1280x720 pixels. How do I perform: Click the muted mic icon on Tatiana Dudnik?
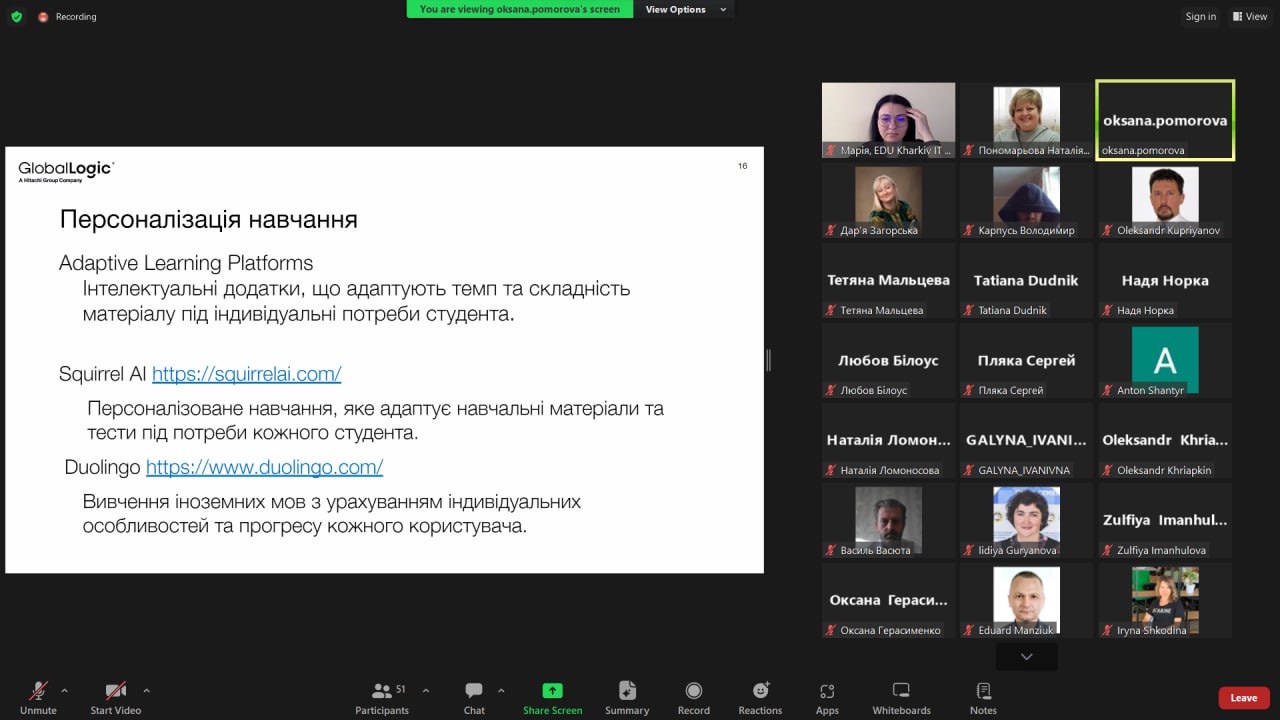click(x=968, y=310)
